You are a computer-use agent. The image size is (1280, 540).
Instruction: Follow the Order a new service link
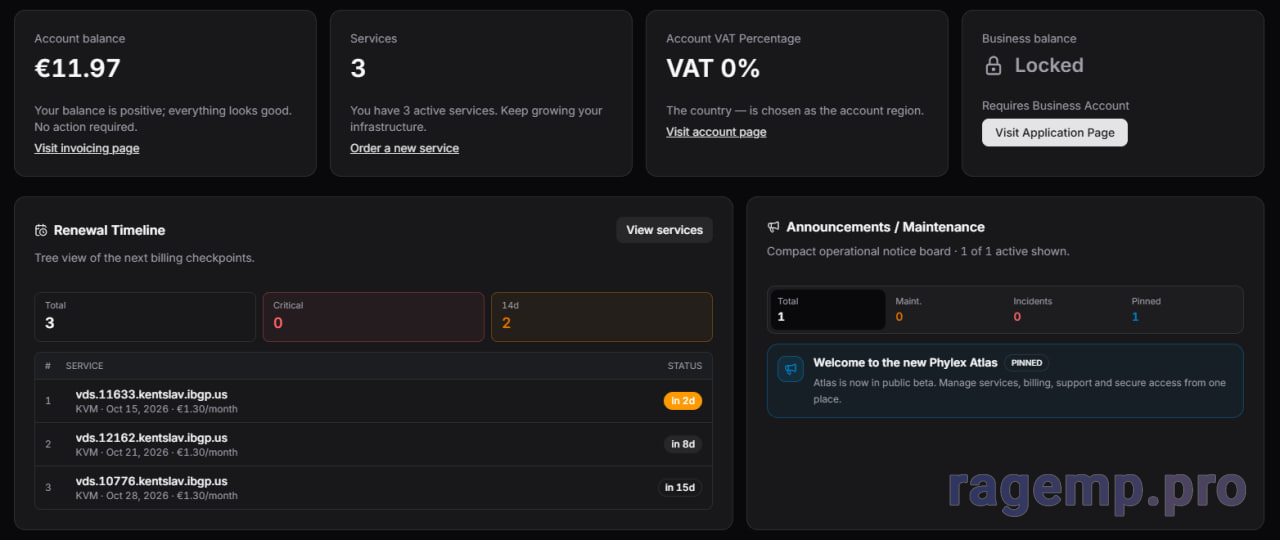coord(404,148)
